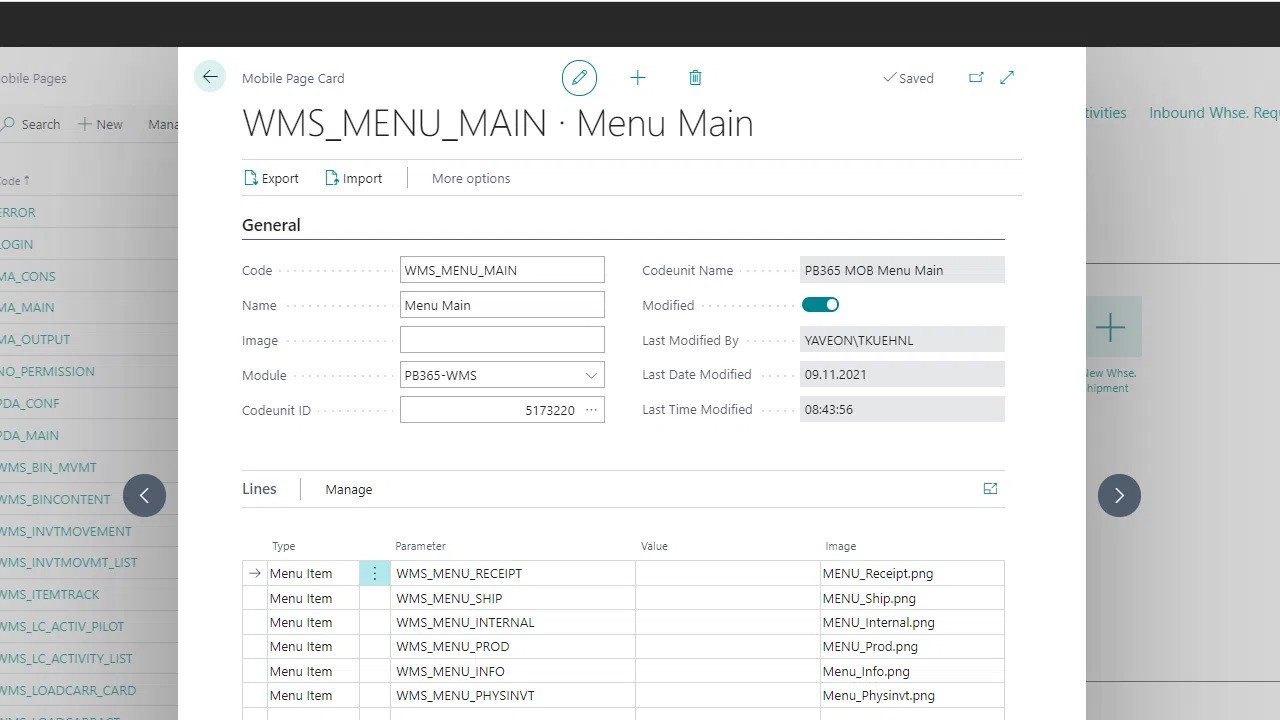Collapse the General section header
The width and height of the screenshot is (1280, 720).
pos(271,225)
